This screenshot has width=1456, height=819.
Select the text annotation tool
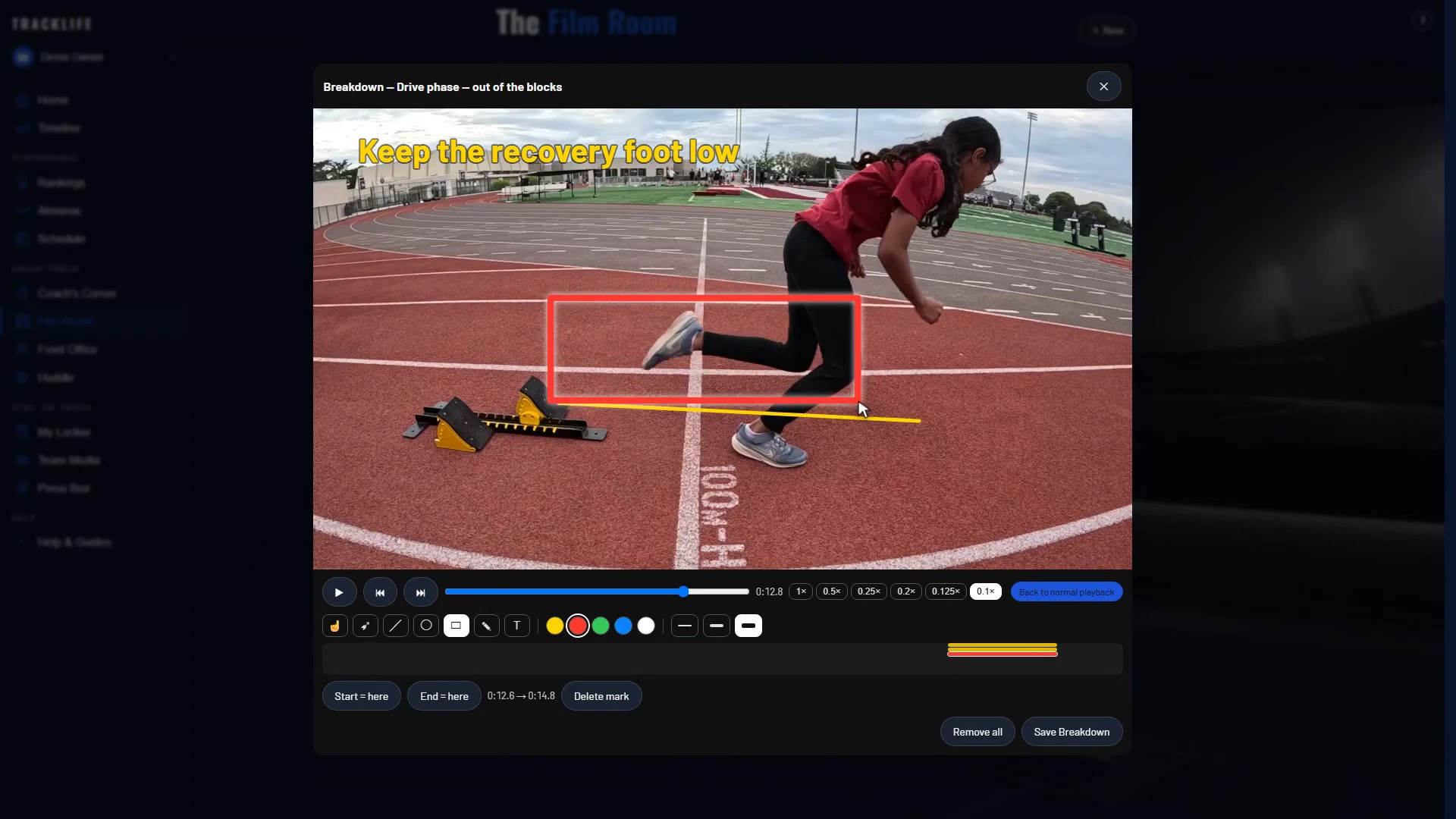[517, 626]
